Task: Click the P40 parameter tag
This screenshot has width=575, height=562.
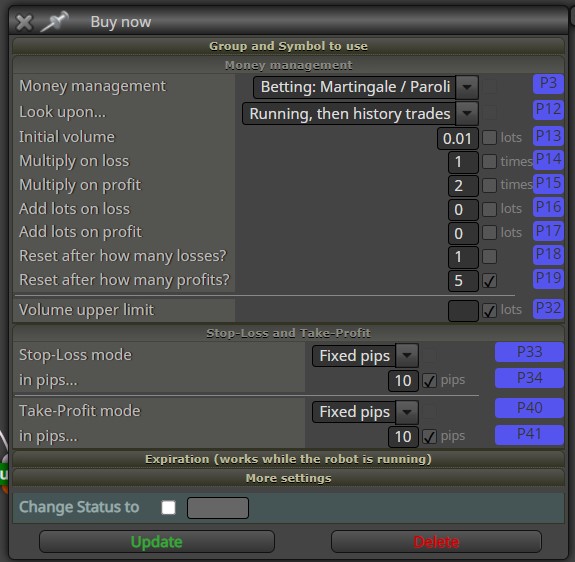Action: 529,408
